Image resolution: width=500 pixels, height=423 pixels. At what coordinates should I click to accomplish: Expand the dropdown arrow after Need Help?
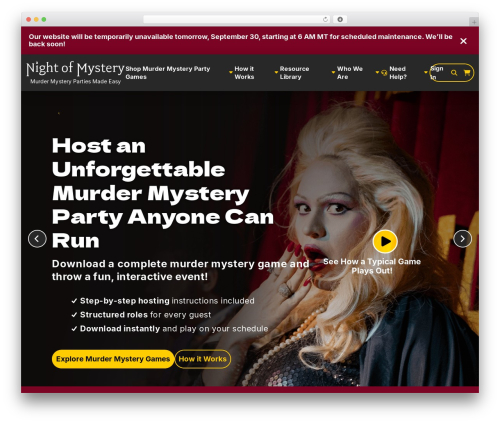pos(425,72)
